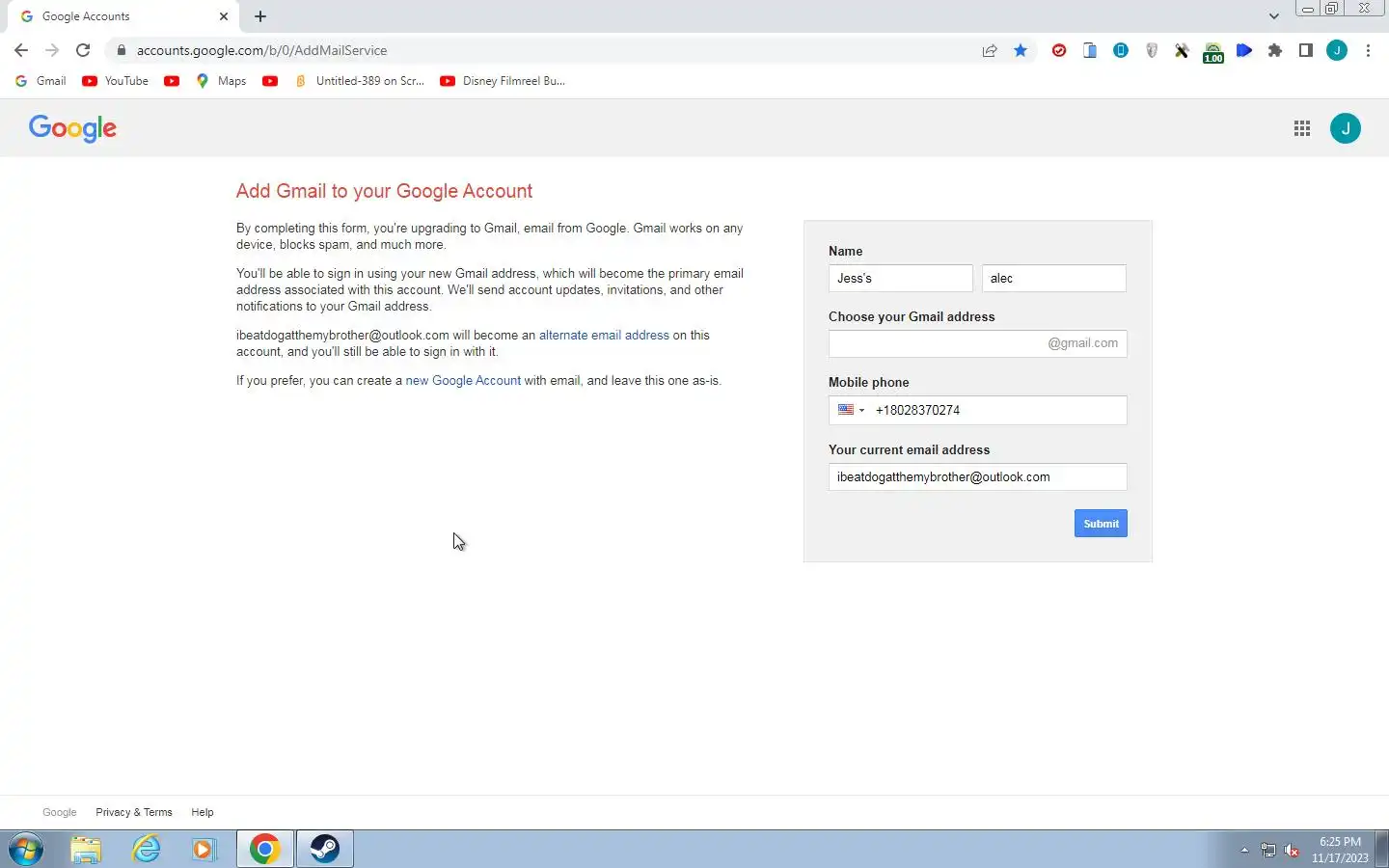This screenshot has height=868, width=1389.
Task: Share this page from the address bar
Action: 990,50
